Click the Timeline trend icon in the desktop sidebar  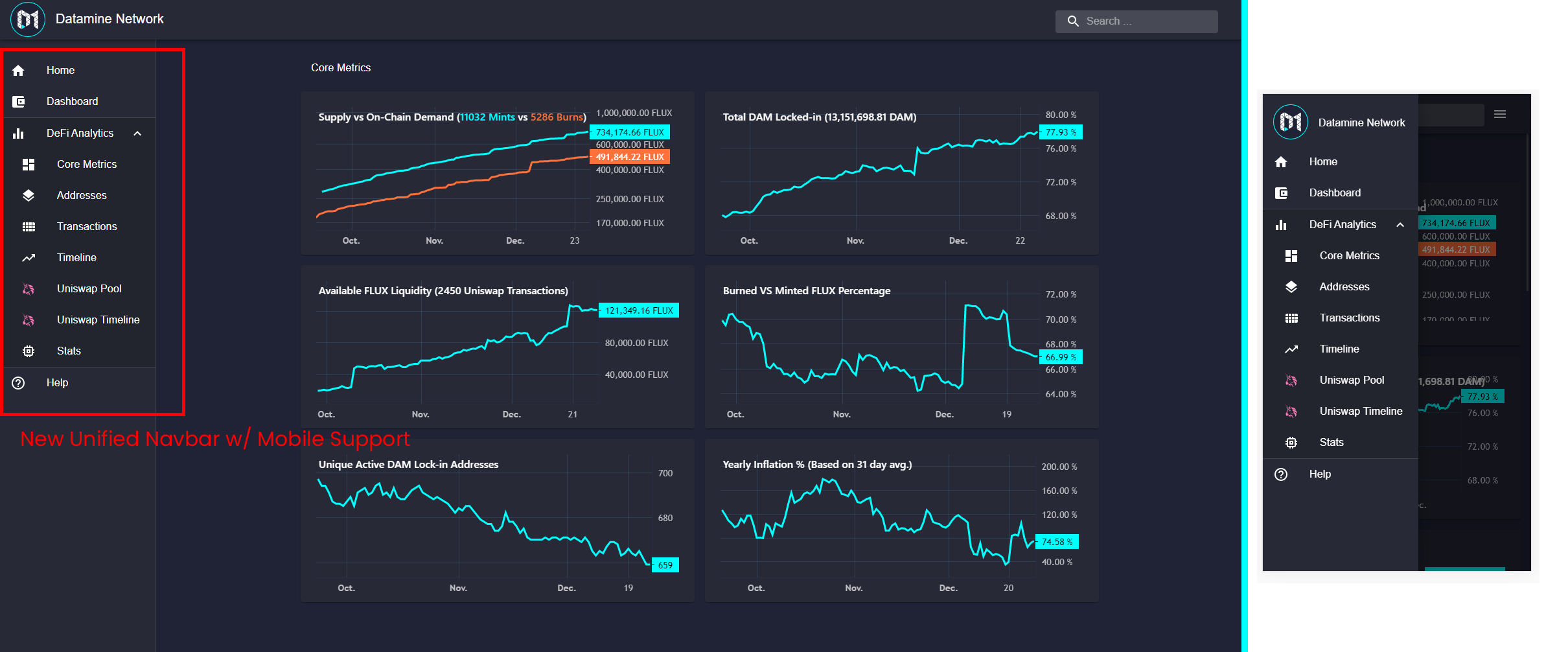click(29, 258)
